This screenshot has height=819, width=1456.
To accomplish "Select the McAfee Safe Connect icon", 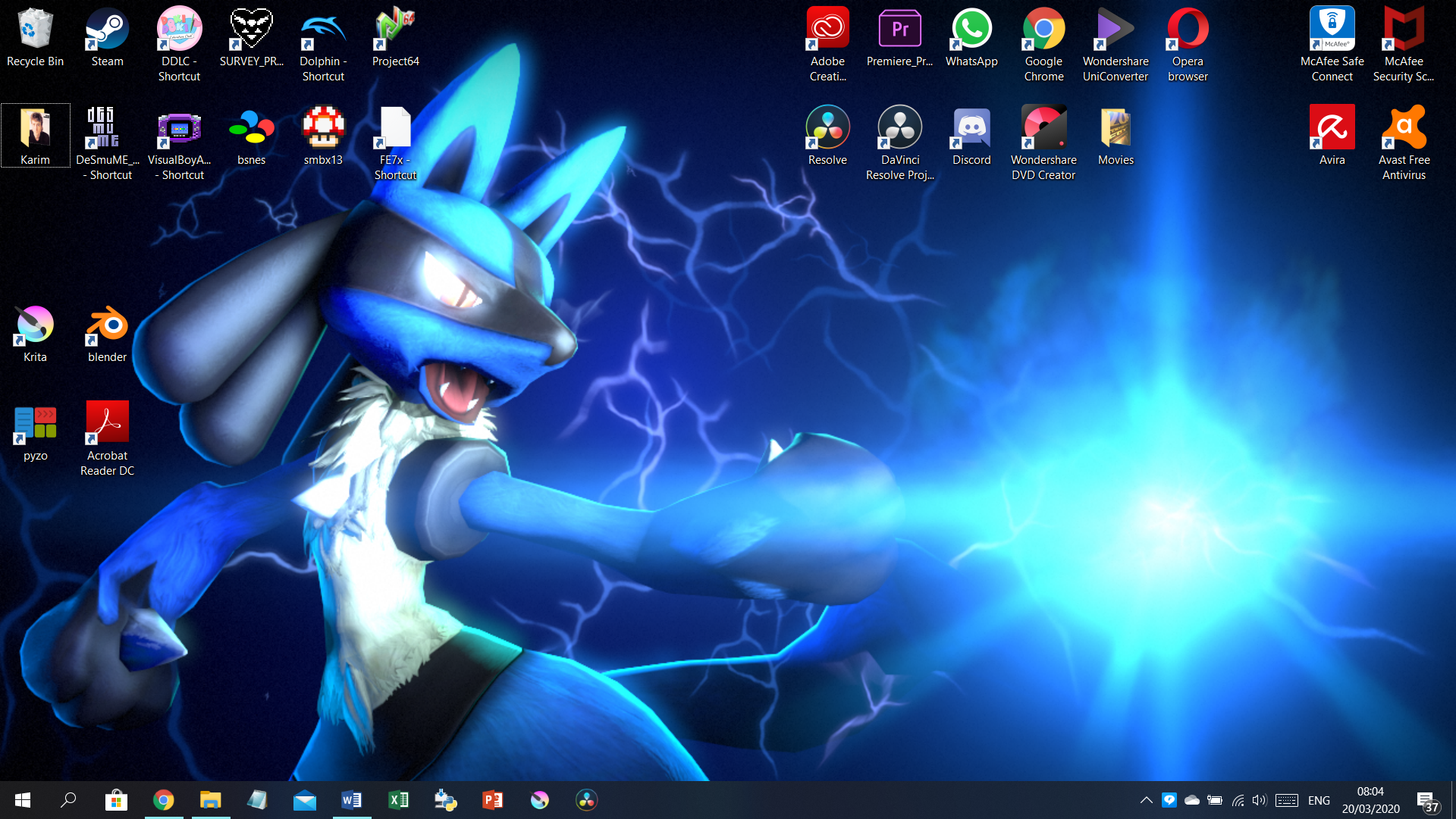I will pos(1332,44).
